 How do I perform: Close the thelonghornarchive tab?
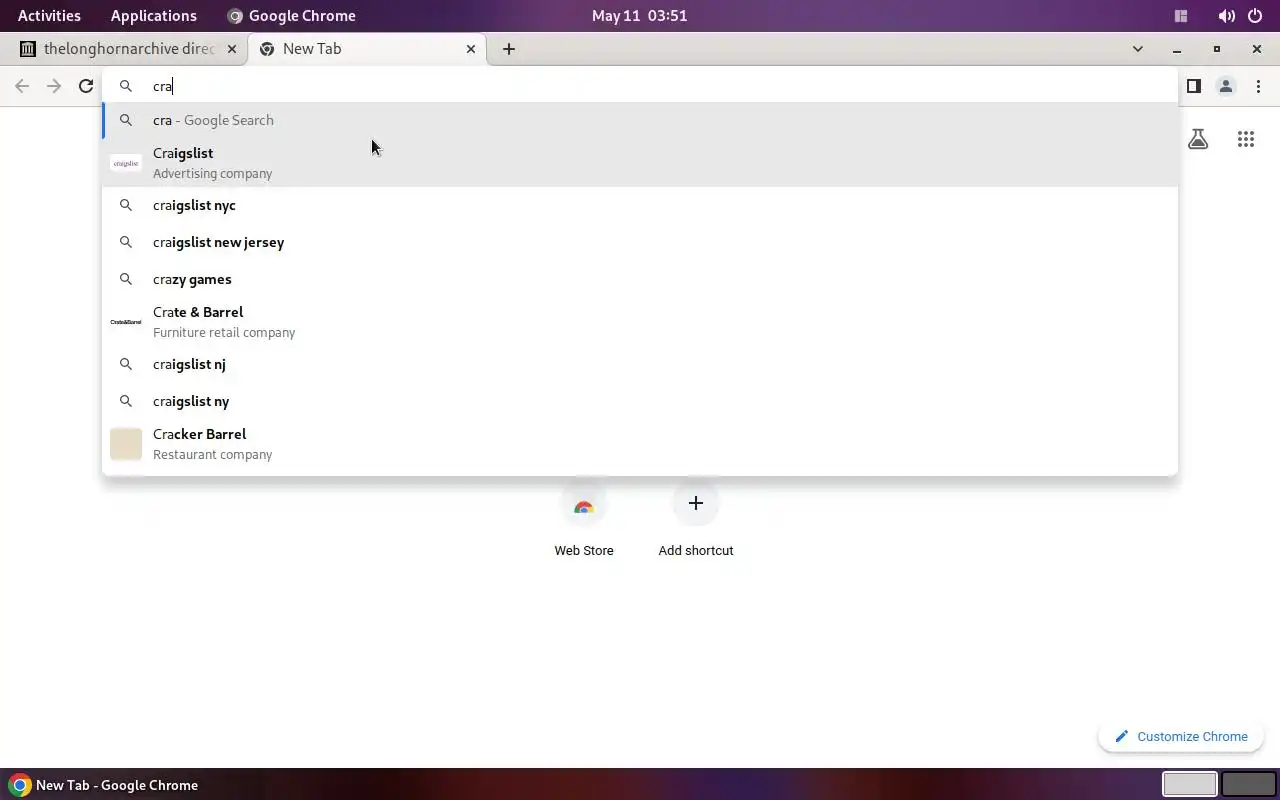tap(232, 48)
